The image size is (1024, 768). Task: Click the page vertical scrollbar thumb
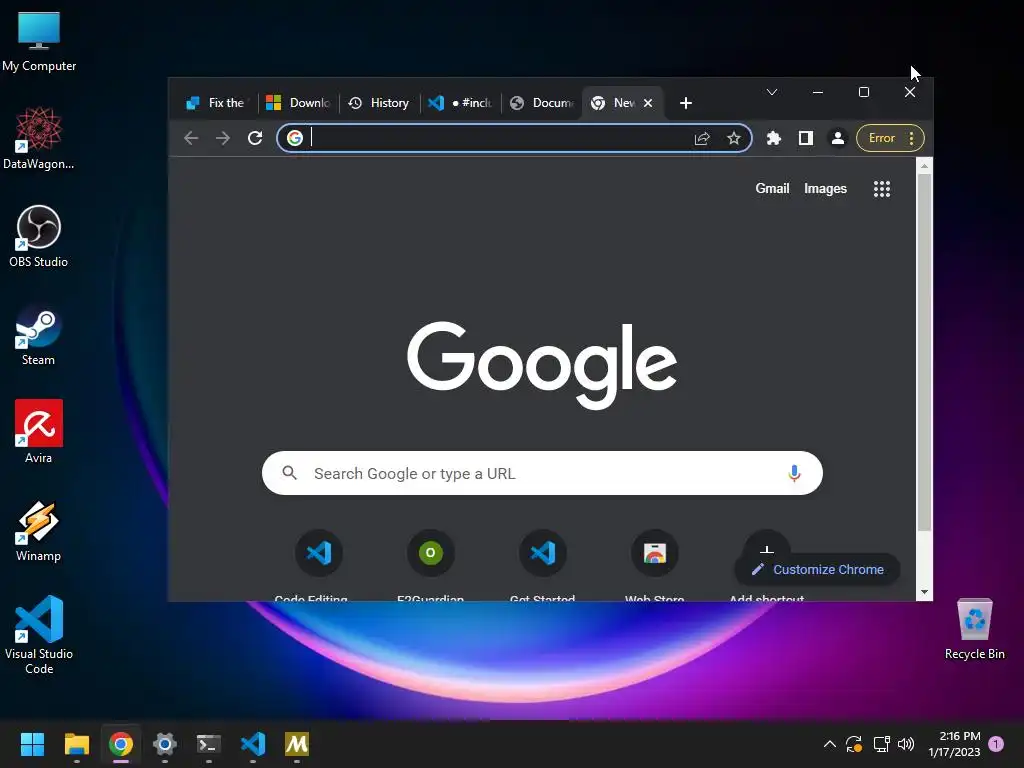pos(924,353)
